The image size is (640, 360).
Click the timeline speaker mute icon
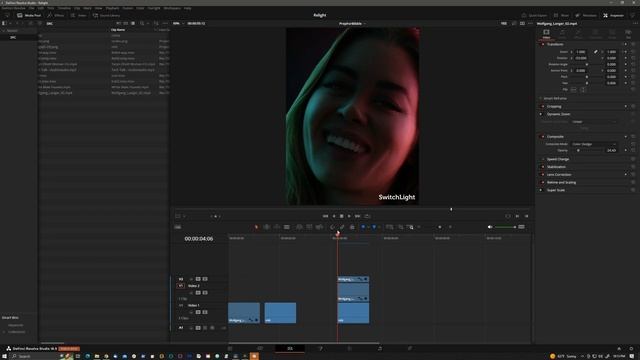490,227
